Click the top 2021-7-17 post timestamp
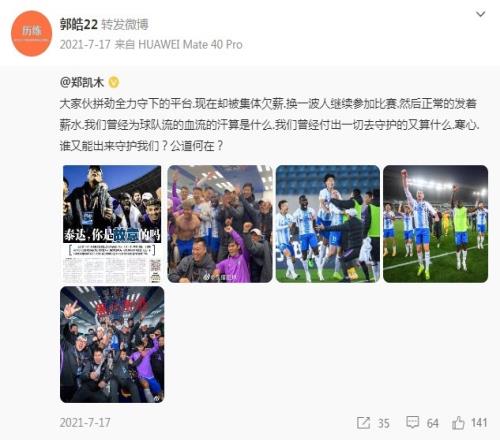Screen dimensions: 500x440 pyautogui.click(x=85, y=44)
